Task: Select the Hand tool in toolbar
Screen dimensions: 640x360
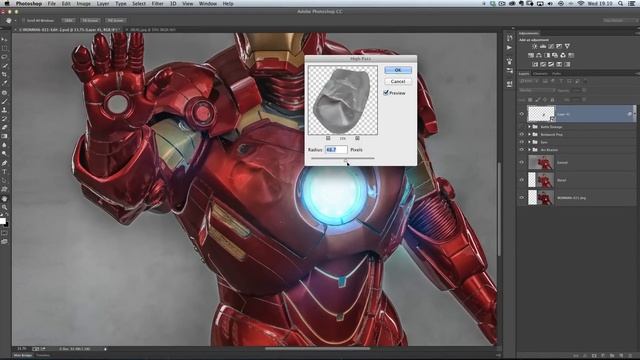Action: point(5,199)
